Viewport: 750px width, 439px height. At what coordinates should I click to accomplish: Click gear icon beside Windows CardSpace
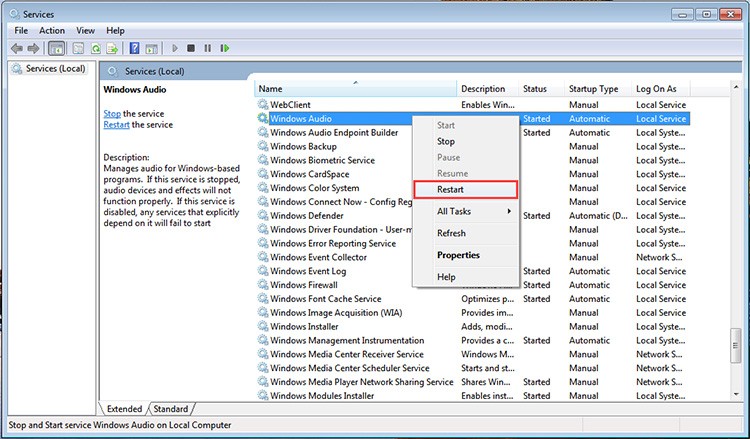(263, 174)
